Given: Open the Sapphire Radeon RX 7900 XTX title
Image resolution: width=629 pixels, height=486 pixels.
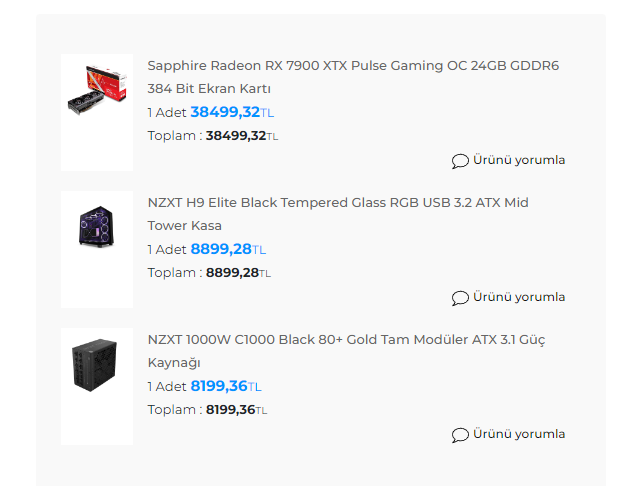Looking at the screenshot, I should point(353,66).
